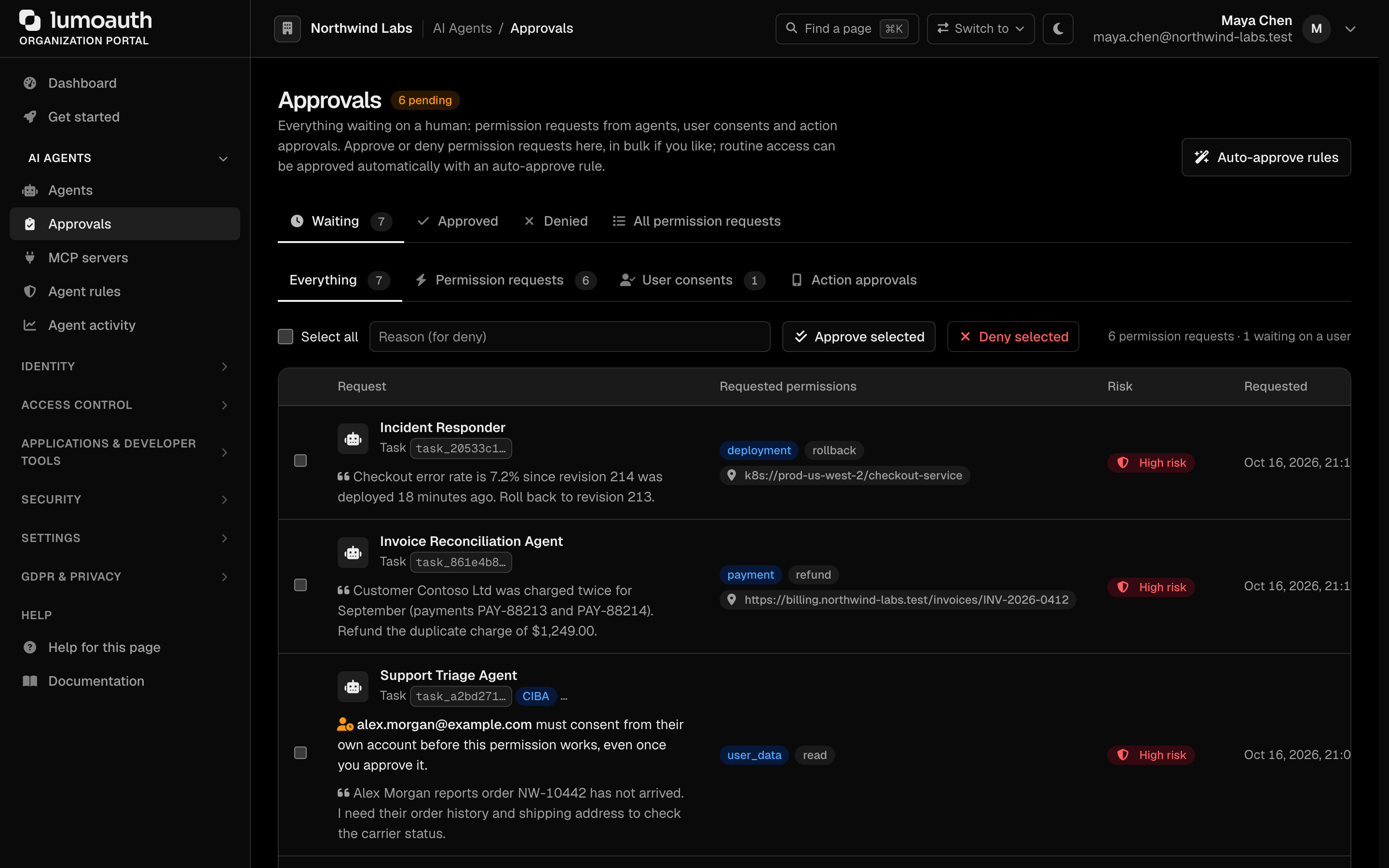Open Get started rocket item
This screenshot has height=868, width=1389.
tap(124, 117)
